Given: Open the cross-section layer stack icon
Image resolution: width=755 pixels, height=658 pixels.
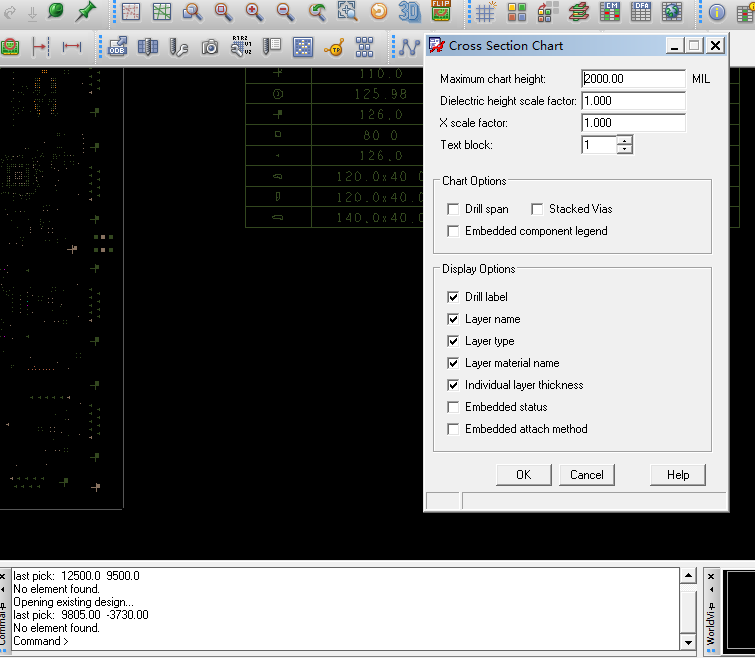Looking at the screenshot, I should (579, 12).
